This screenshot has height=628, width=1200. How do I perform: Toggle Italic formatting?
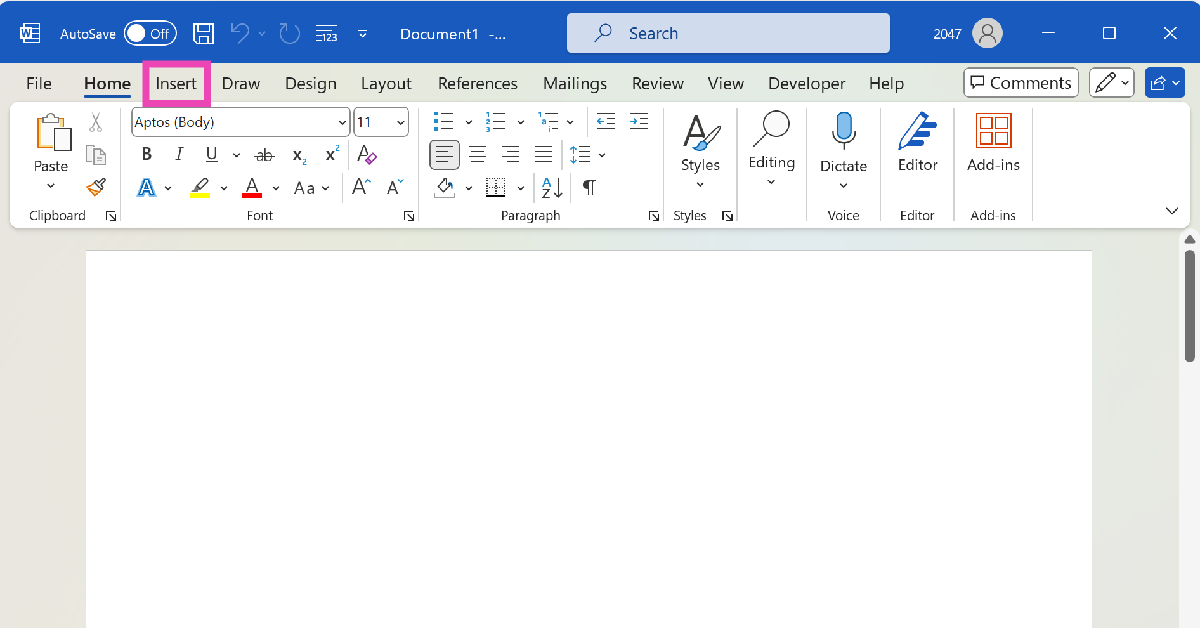[179, 154]
